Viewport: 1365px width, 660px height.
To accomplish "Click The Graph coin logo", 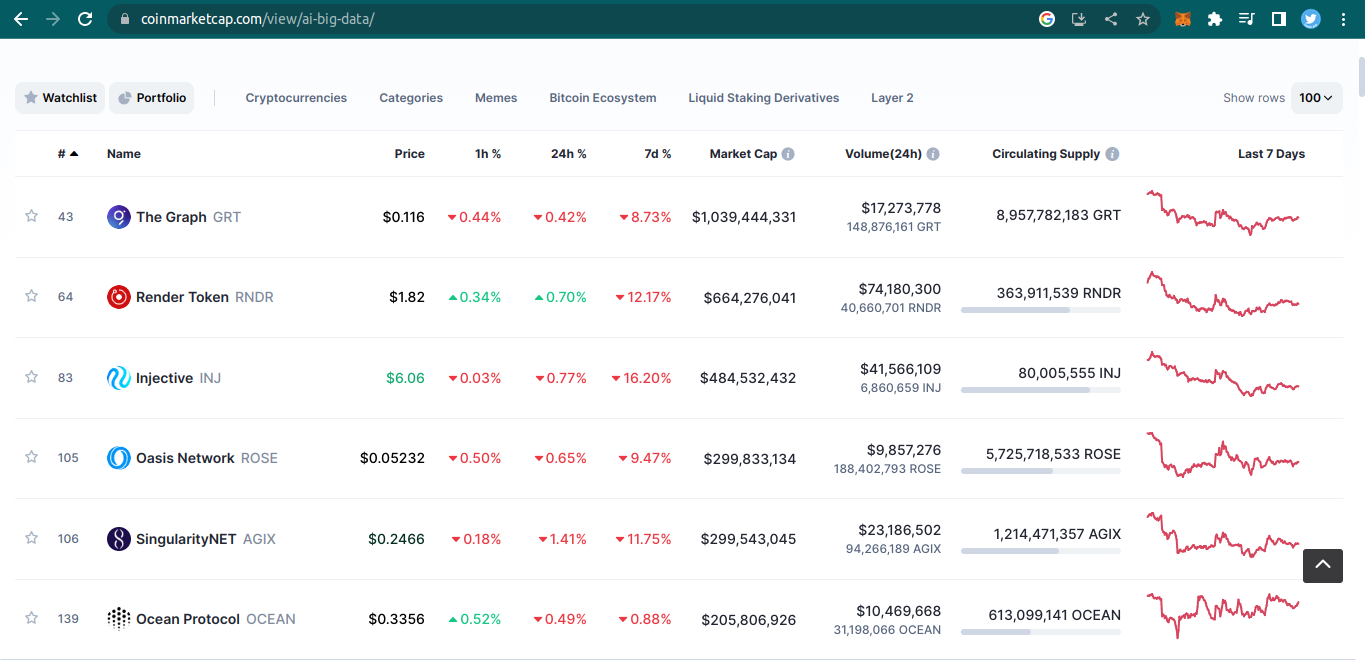I will (119, 217).
